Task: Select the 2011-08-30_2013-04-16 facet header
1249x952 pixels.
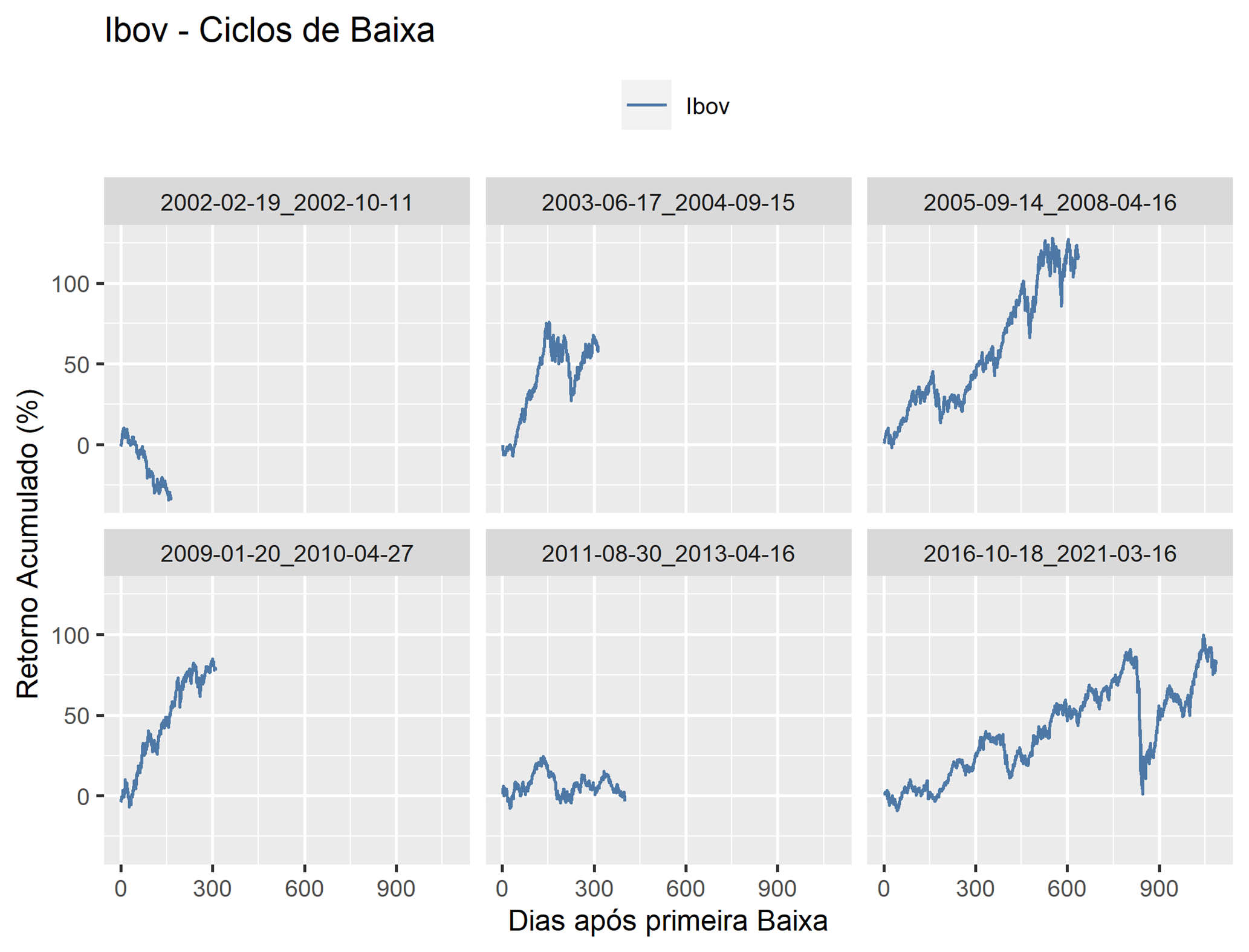Action: pyautogui.click(x=668, y=553)
